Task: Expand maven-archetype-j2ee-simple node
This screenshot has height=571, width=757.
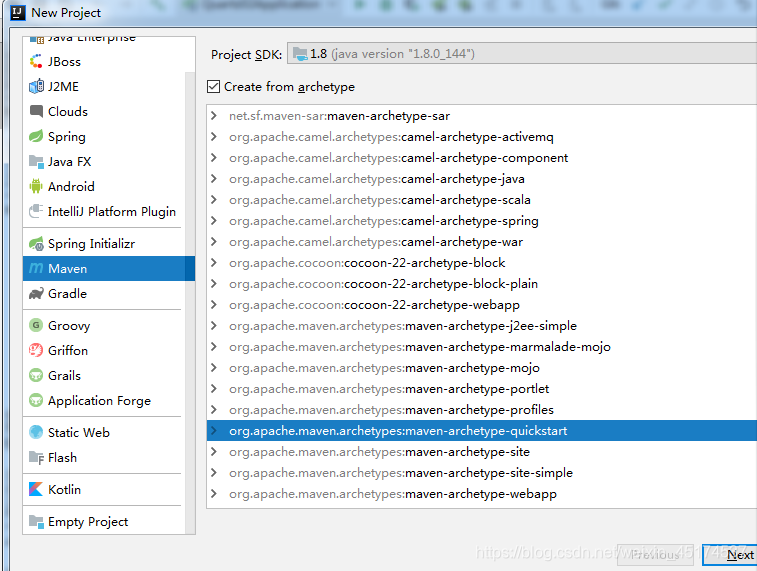Action: 214,326
